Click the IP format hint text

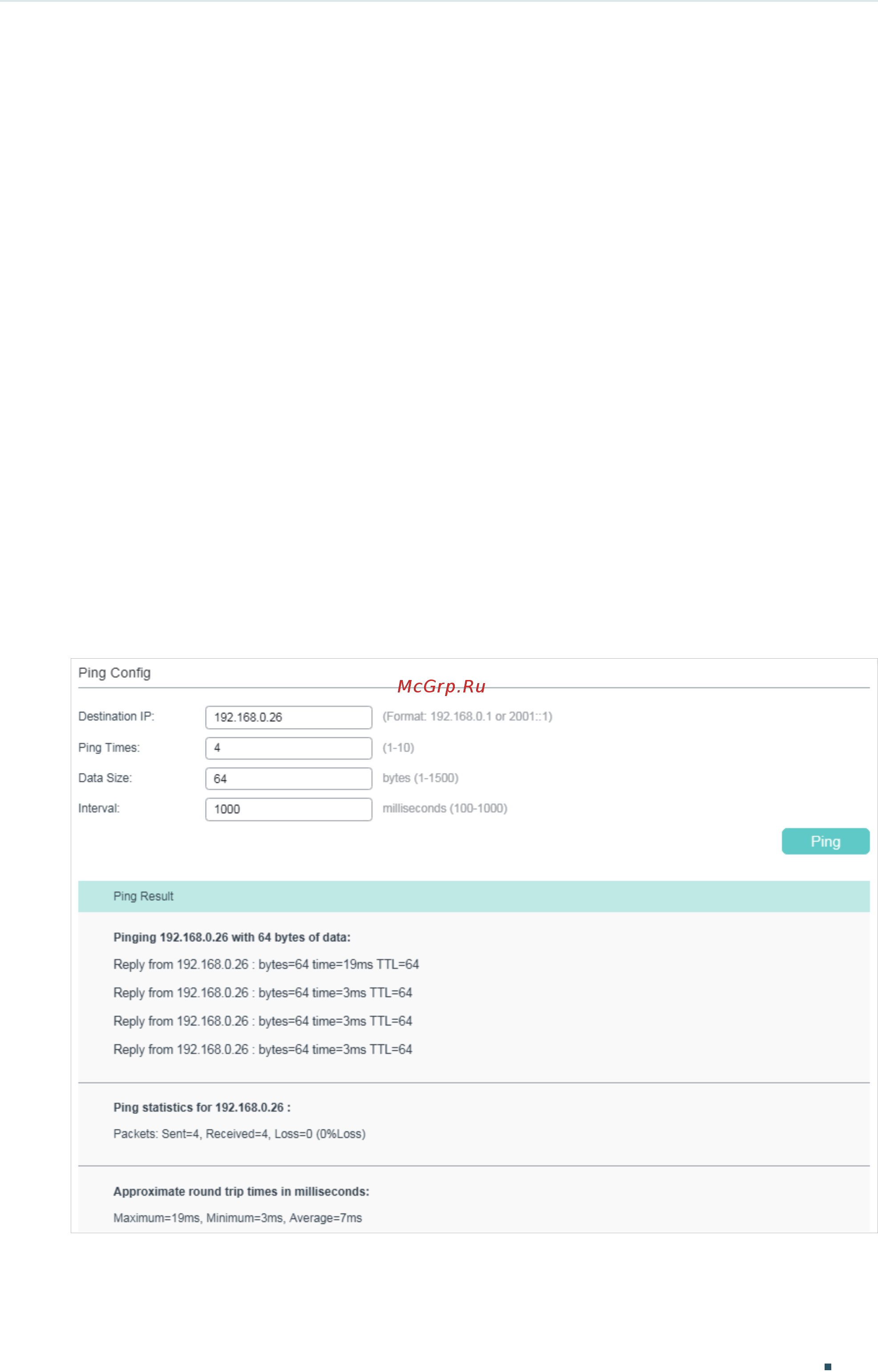468,716
